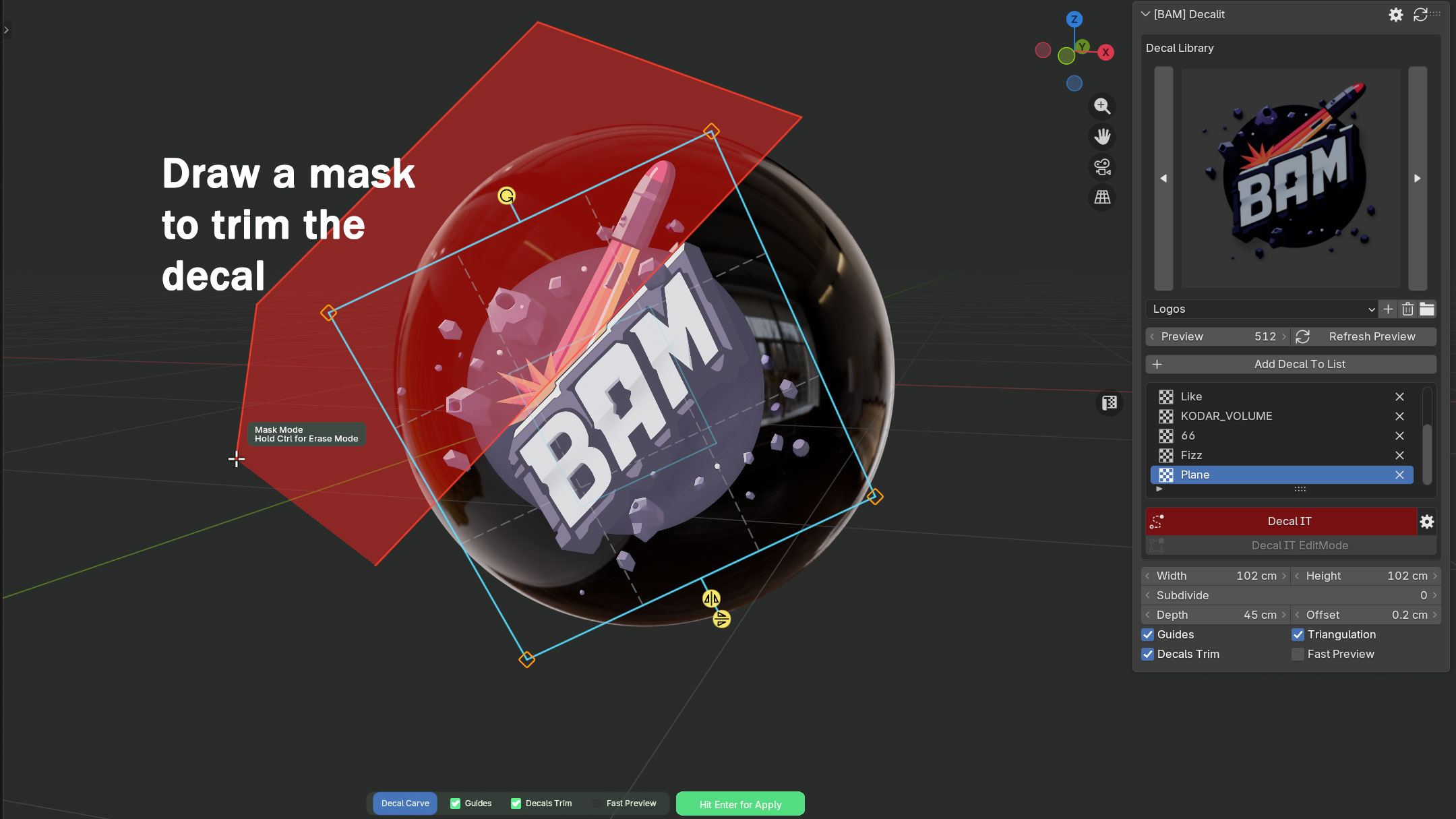Screen dimensions: 1456x819
Task: Click the Refresh Preview button
Action: tap(1364, 337)
